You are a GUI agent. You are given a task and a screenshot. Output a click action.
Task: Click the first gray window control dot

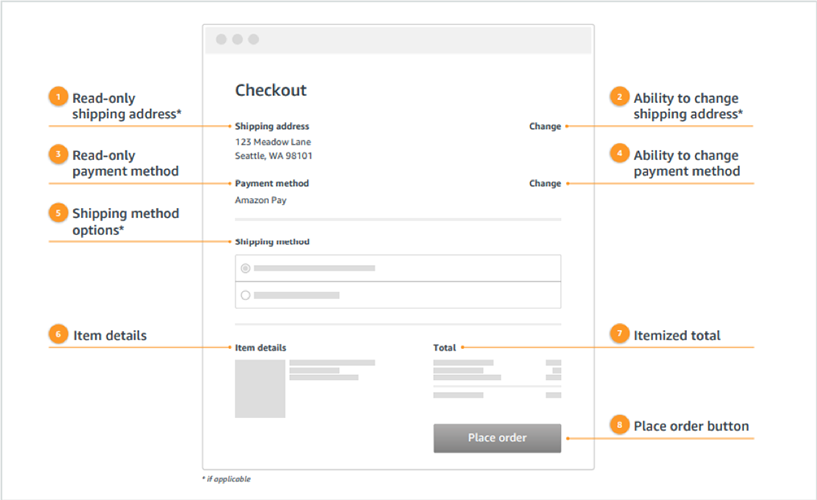[x=221, y=39]
